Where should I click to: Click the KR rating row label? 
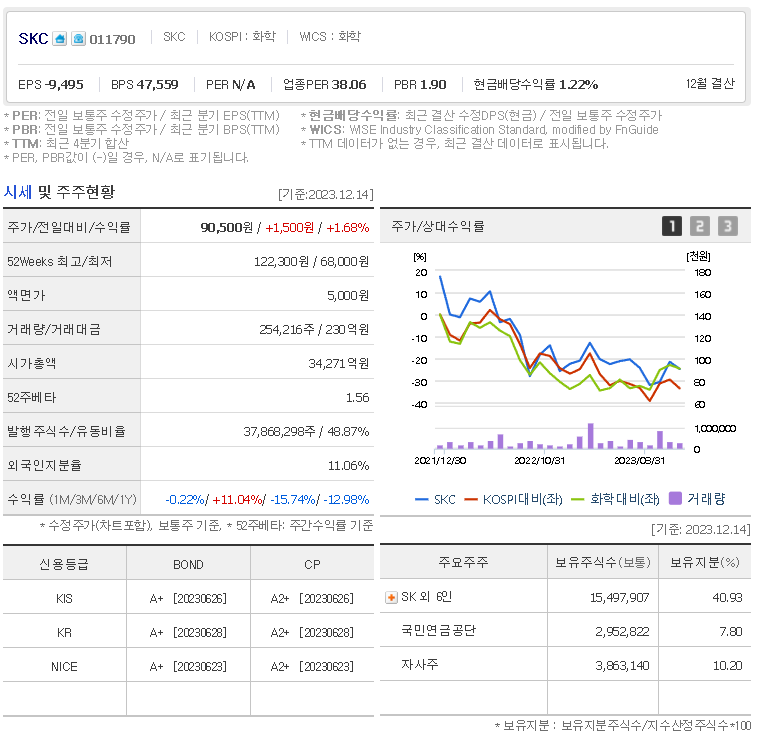pyautogui.click(x=64, y=632)
